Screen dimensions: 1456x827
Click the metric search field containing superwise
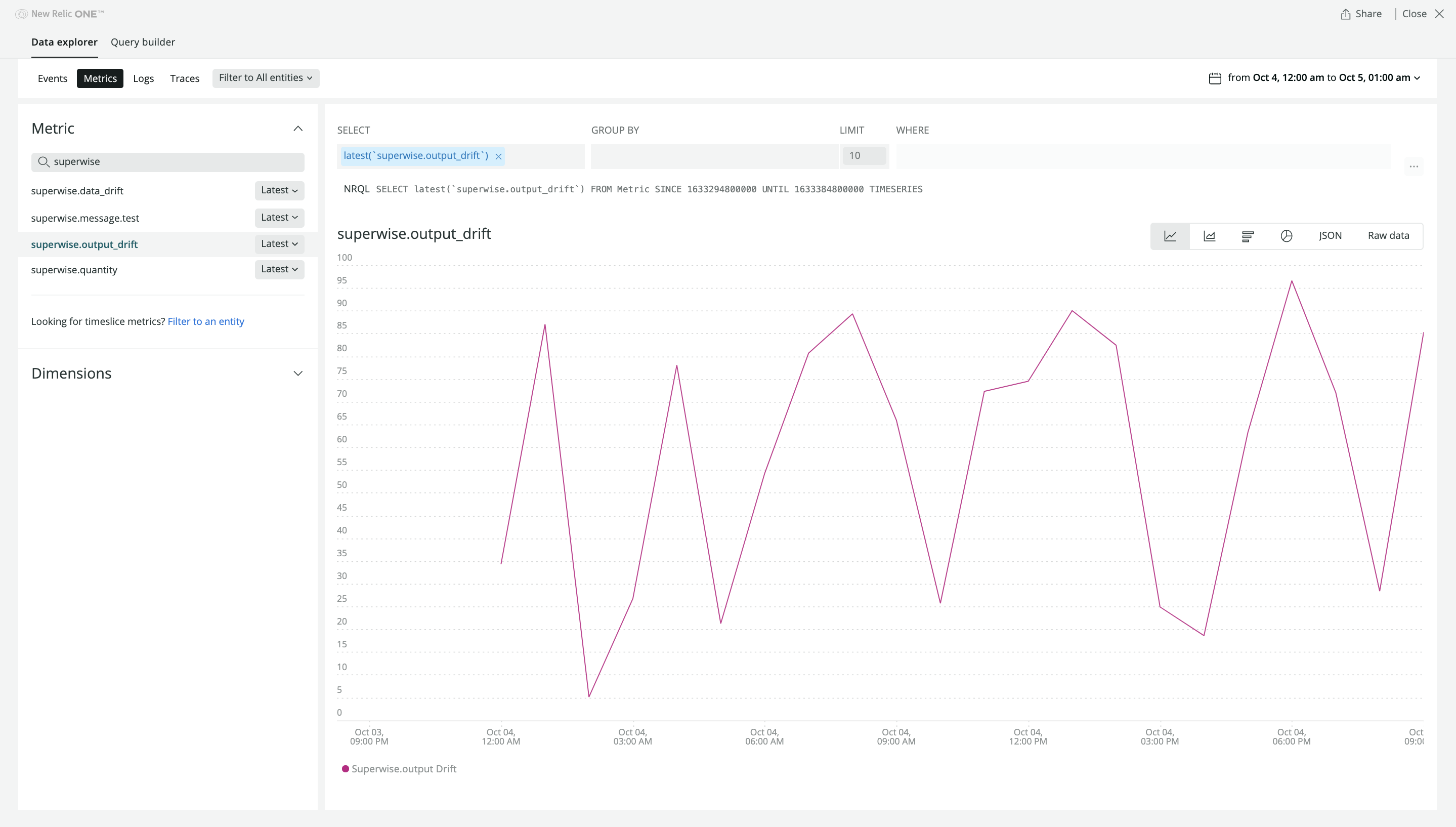[x=176, y=162]
